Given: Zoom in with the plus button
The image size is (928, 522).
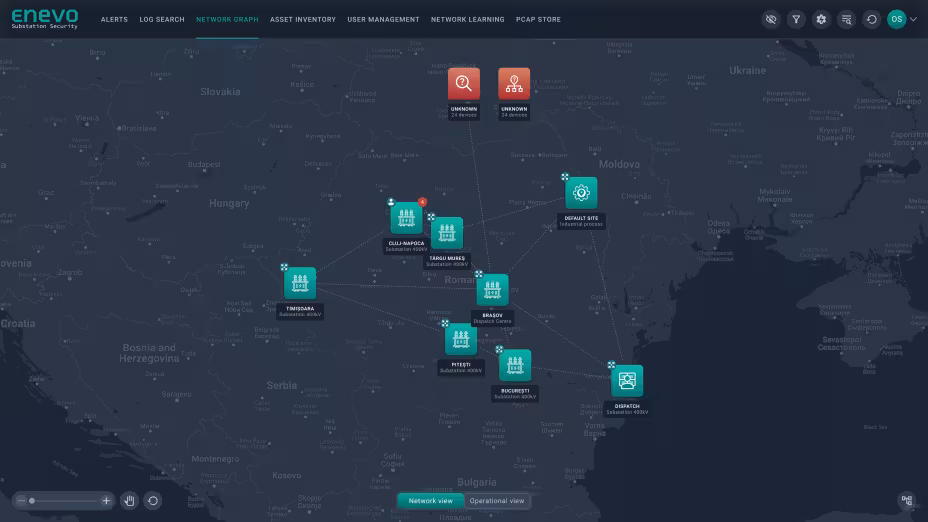Looking at the screenshot, I should coord(106,501).
